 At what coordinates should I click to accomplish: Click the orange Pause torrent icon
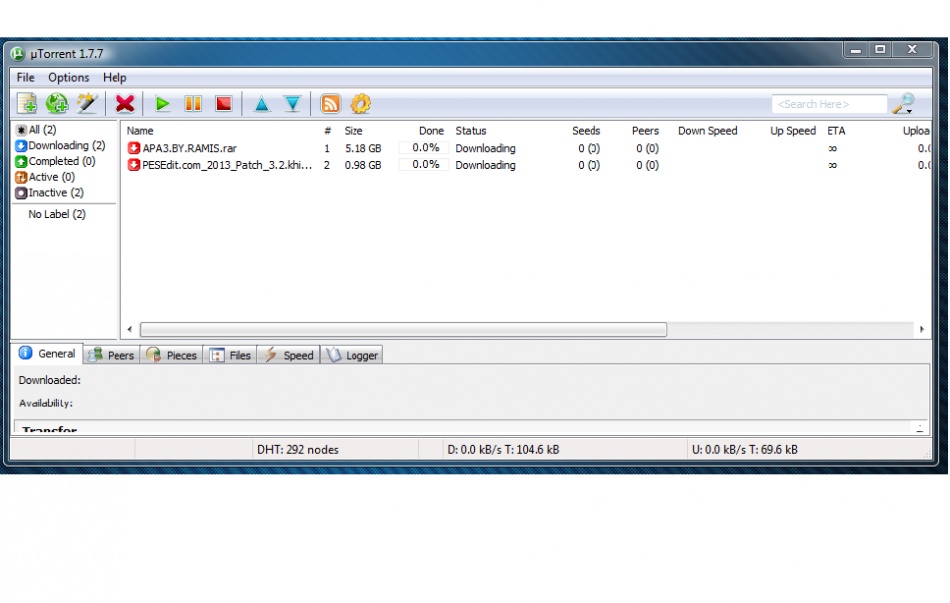(193, 104)
